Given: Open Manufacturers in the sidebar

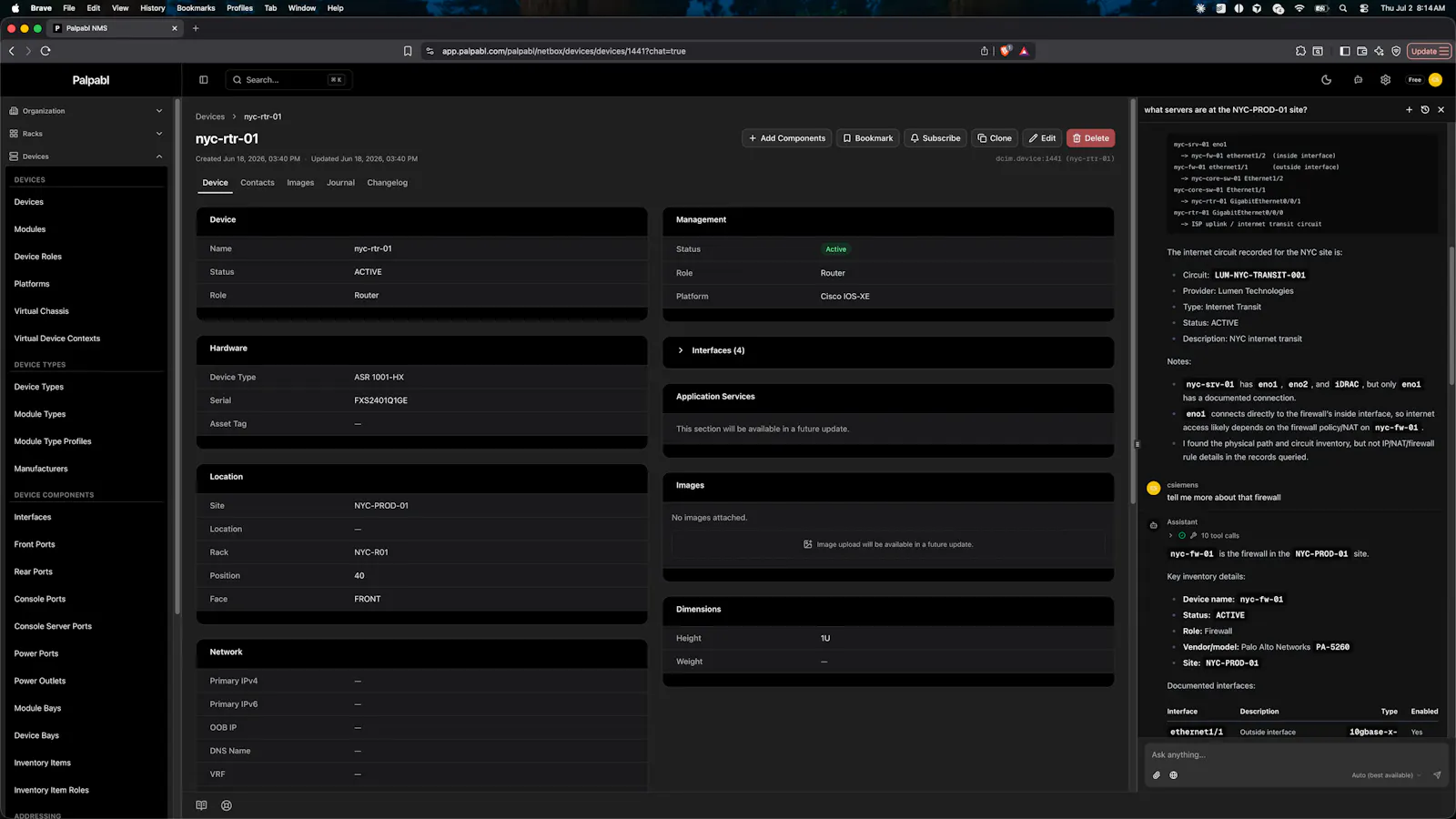Looking at the screenshot, I should tap(41, 469).
